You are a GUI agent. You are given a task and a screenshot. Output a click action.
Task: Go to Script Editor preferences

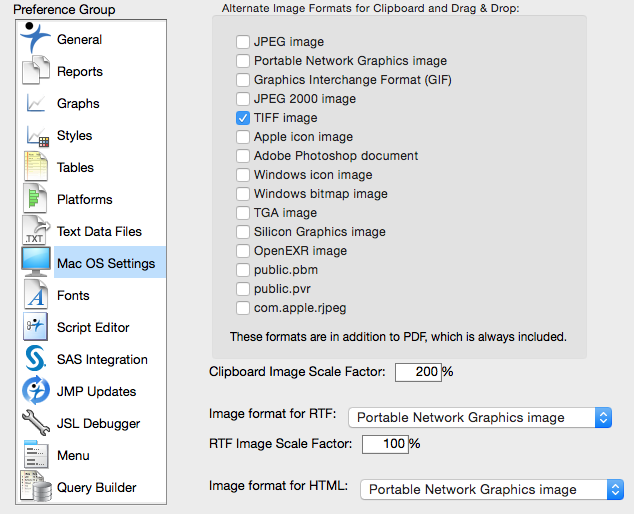[93, 327]
